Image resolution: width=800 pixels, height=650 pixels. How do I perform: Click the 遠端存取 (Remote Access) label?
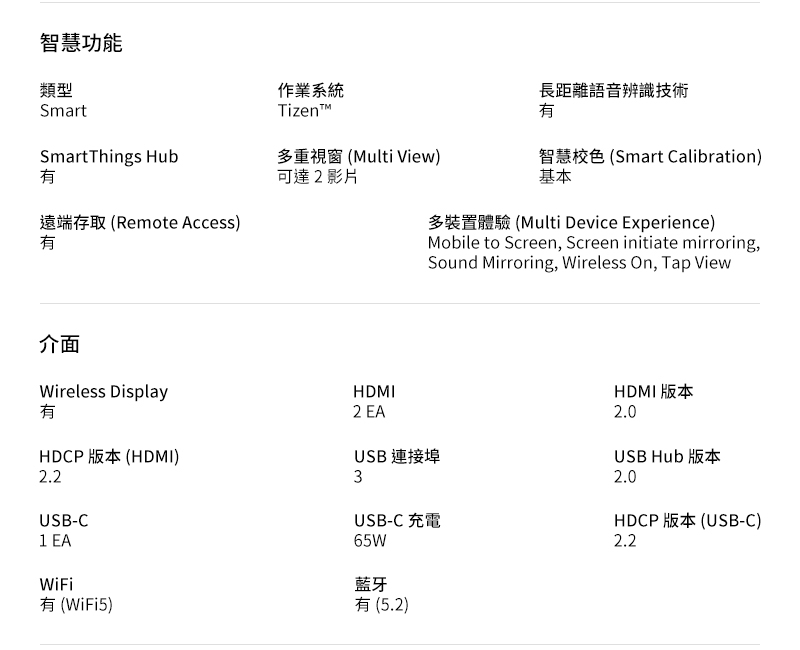pyautogui.click(x=140, y=223)
